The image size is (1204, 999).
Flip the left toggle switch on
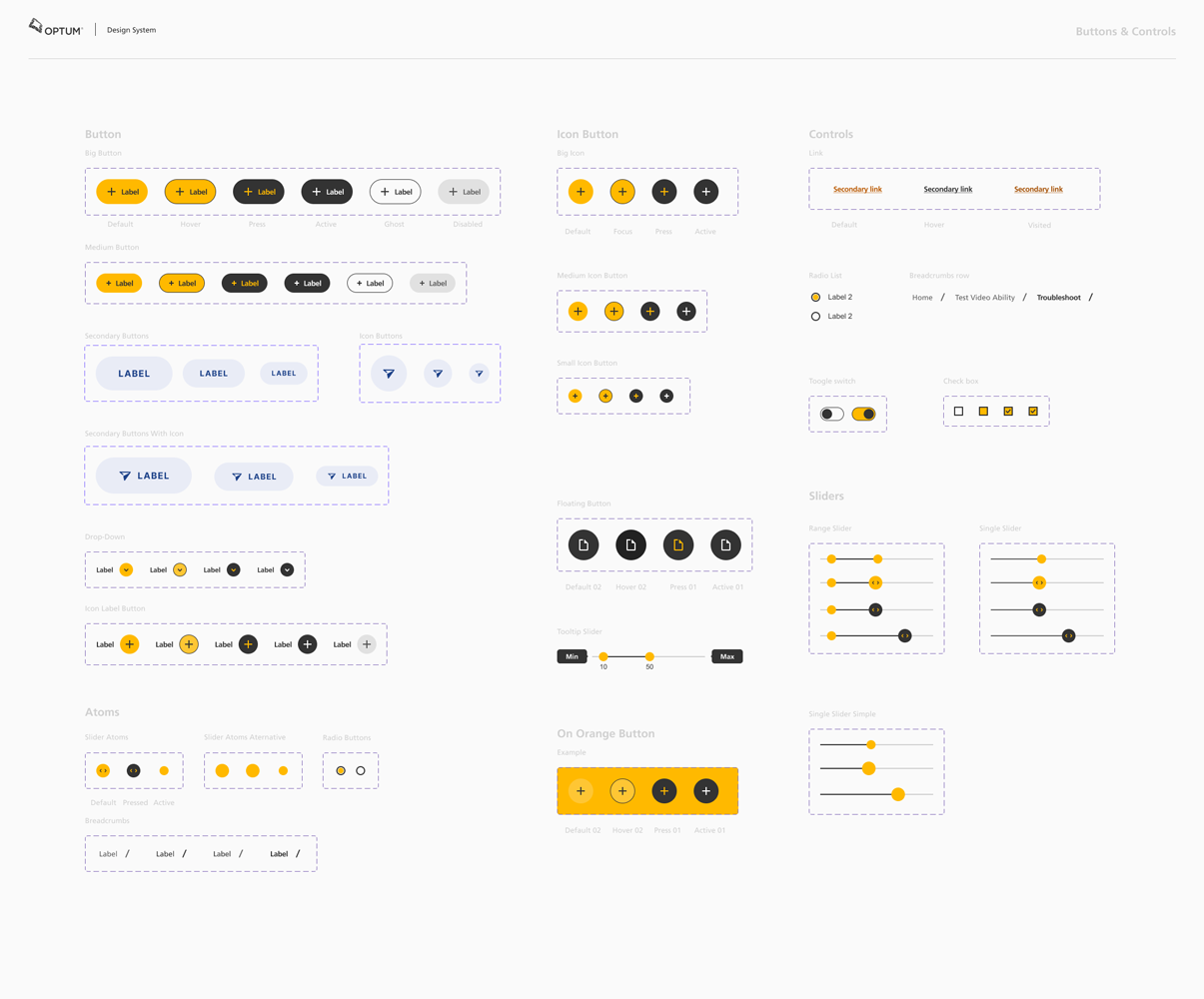[x=830, y=413]
